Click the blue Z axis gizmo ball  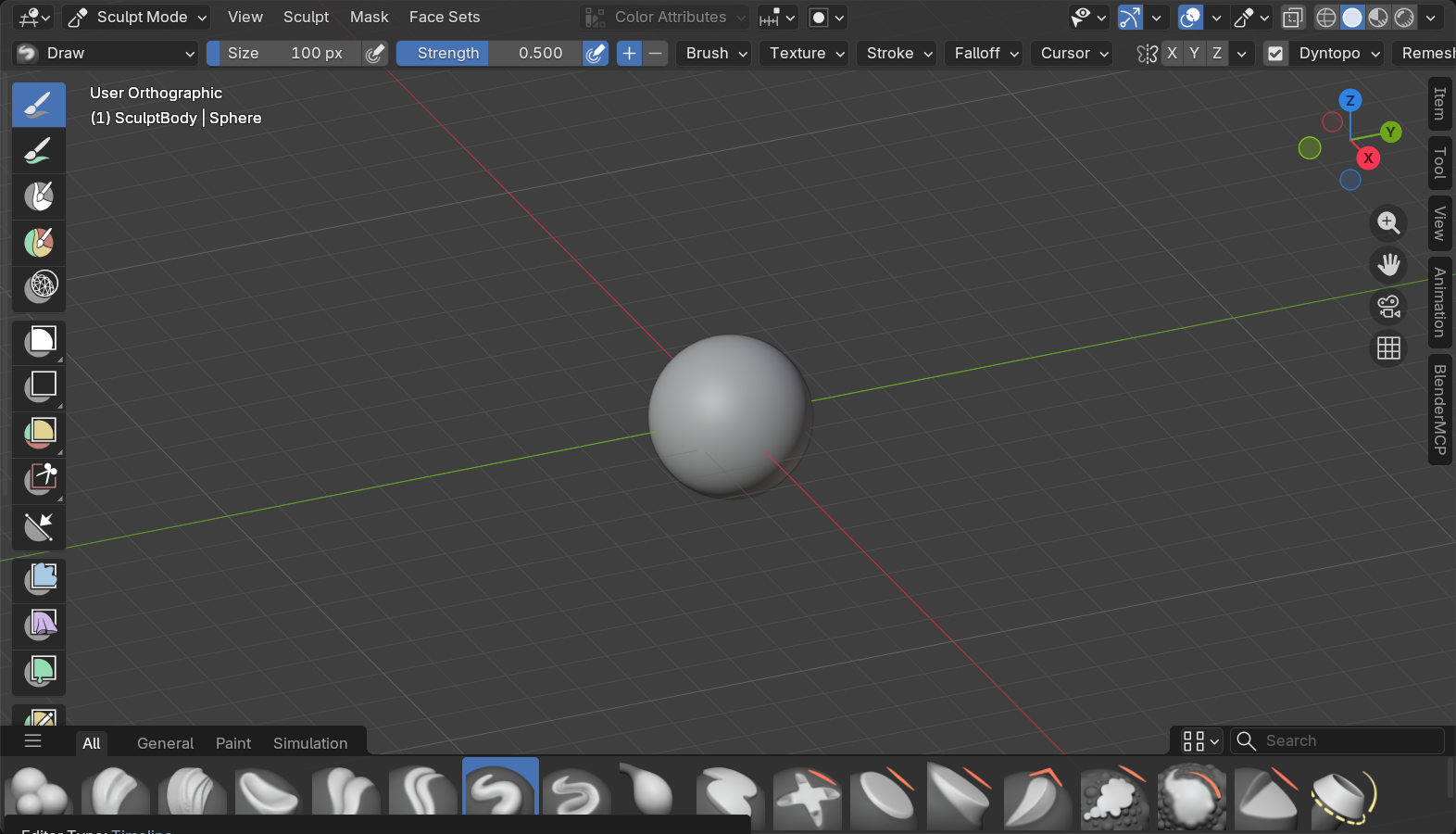click(1350, 100)
